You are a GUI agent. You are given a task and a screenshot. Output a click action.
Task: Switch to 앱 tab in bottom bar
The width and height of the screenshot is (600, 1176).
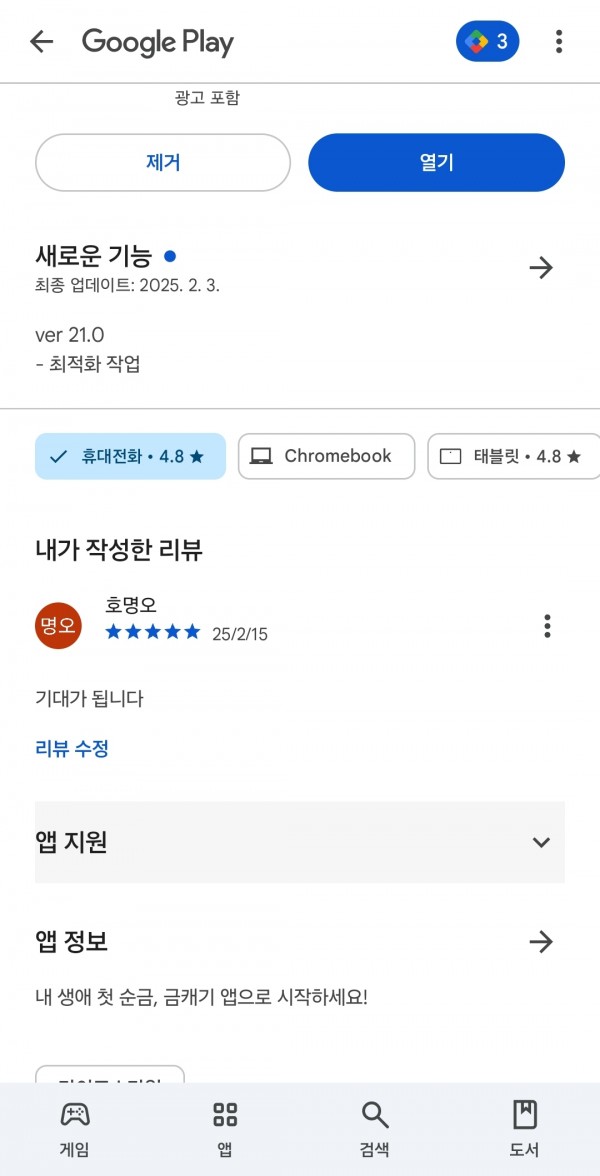point(225,1129)
